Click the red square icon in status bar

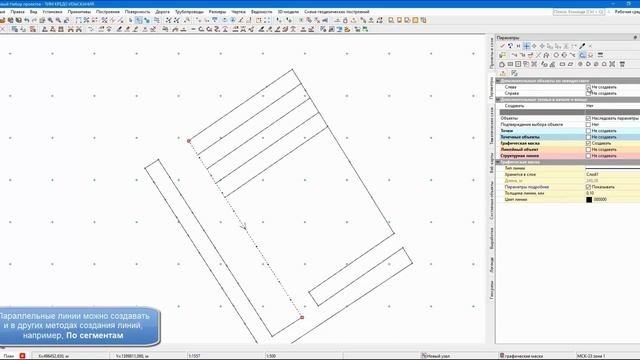(22, 356)
